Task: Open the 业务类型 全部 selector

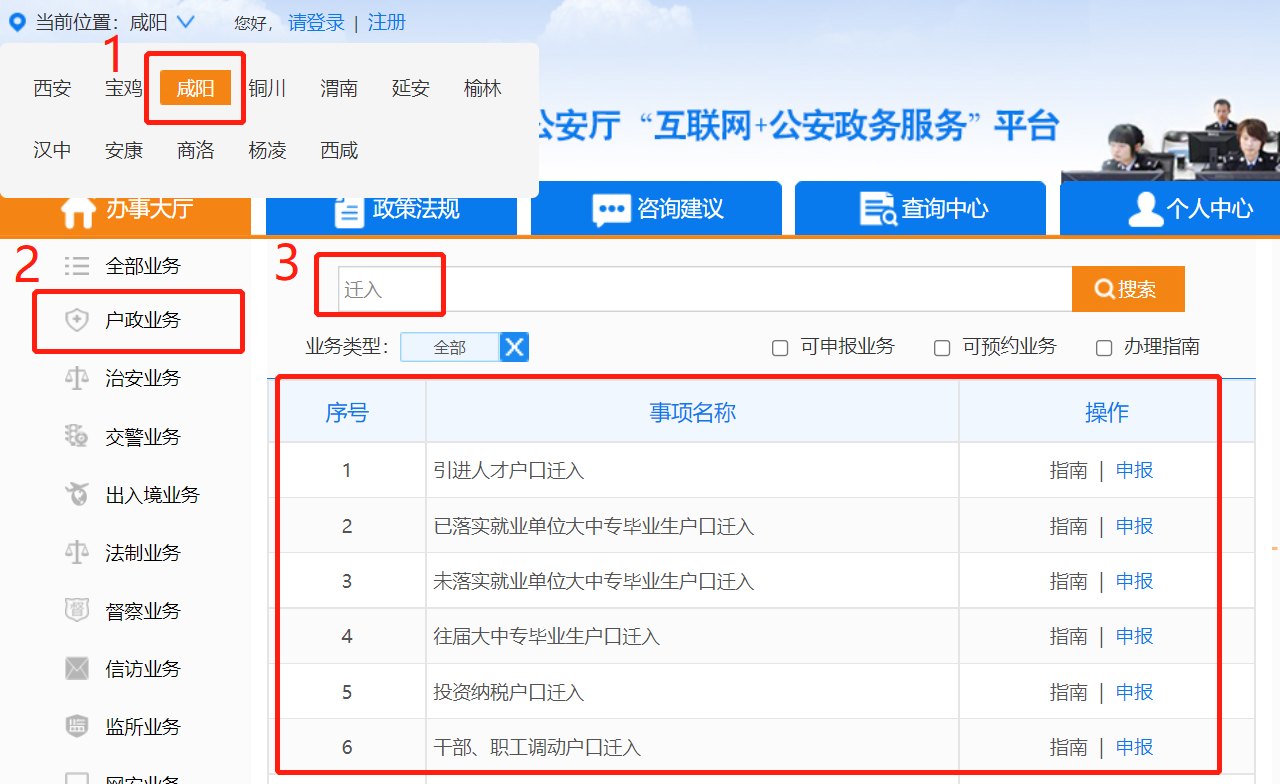Action: click(x=449, y=347)
